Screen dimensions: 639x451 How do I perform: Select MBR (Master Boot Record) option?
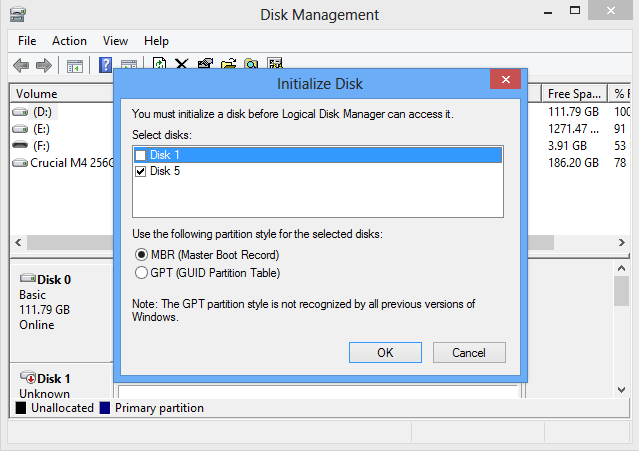point(141,255)
